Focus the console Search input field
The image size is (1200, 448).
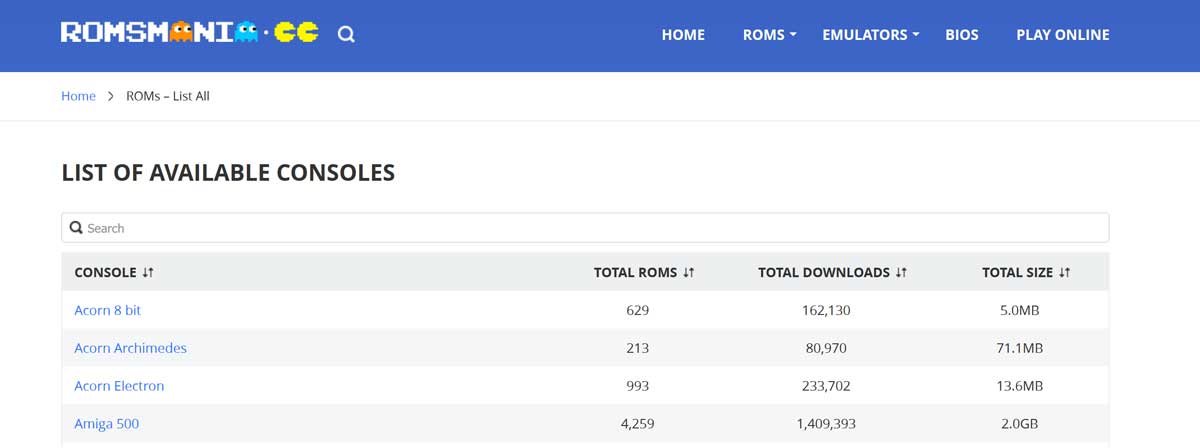point(585,228)
